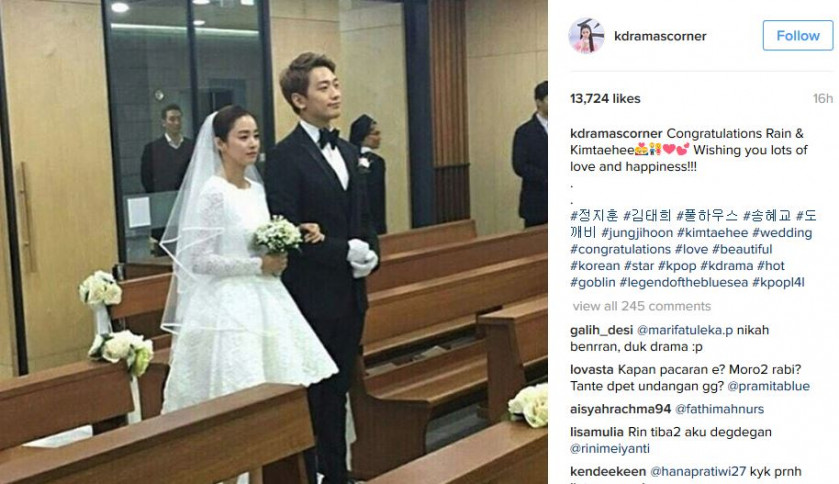839x484 pixels.
Task: Open the #kimtaehee hashtag
Action: coord(712,233)
